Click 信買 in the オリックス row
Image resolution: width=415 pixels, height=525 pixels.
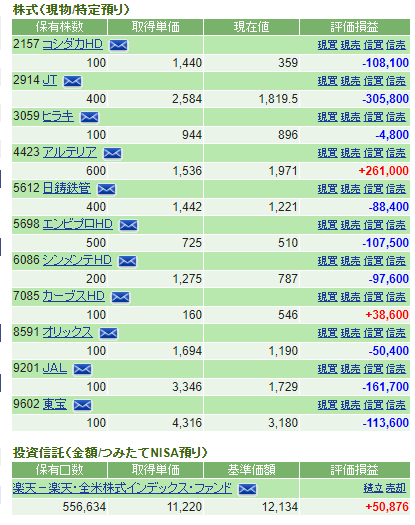point(373,333)
